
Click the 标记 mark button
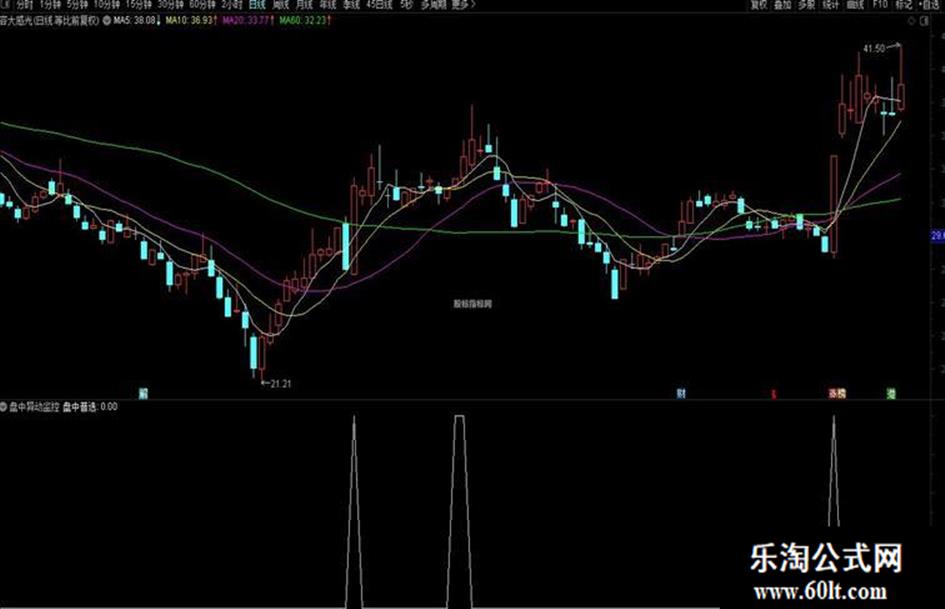903,4
